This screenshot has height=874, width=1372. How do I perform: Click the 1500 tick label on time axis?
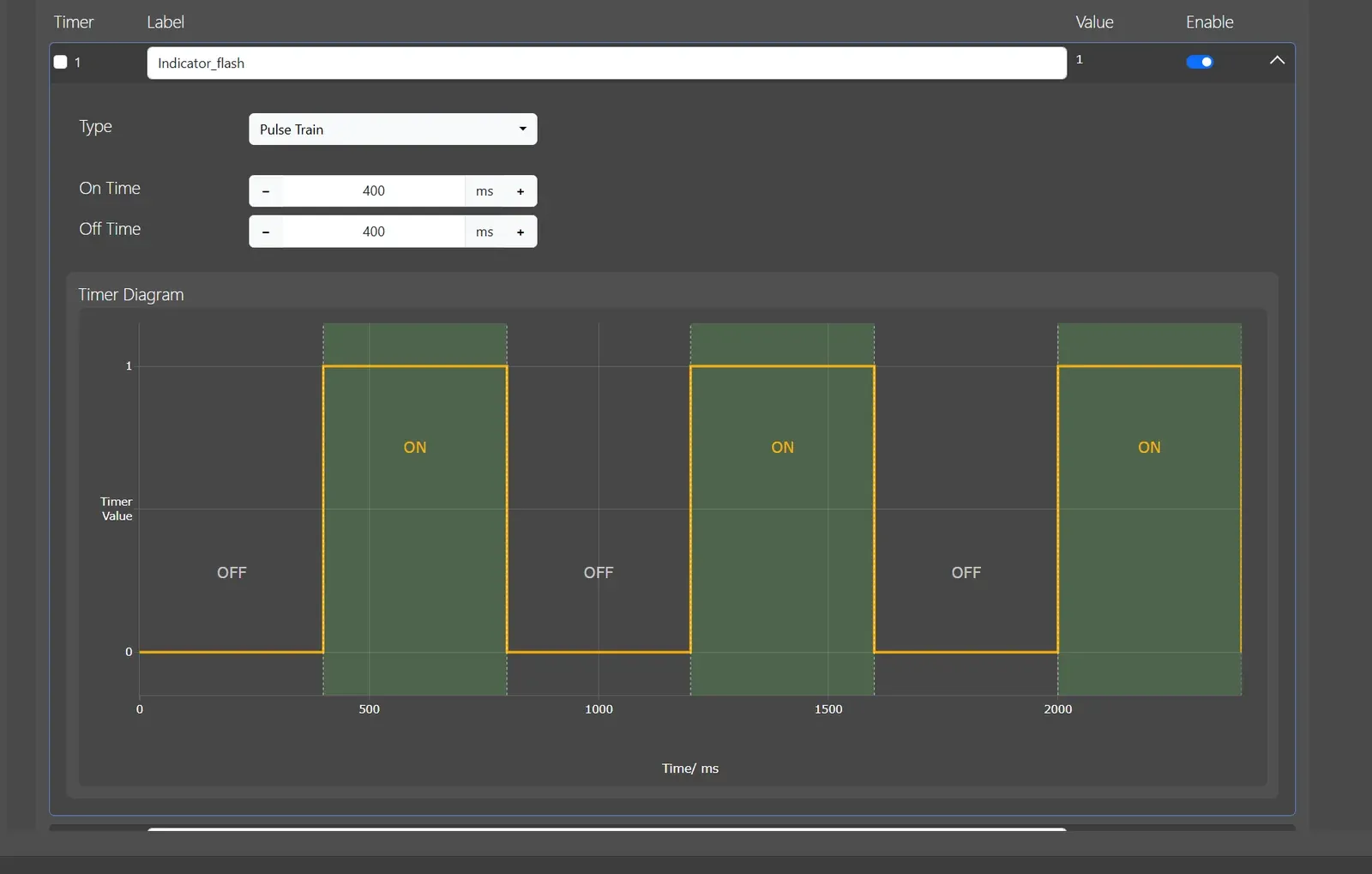point(828,709)
